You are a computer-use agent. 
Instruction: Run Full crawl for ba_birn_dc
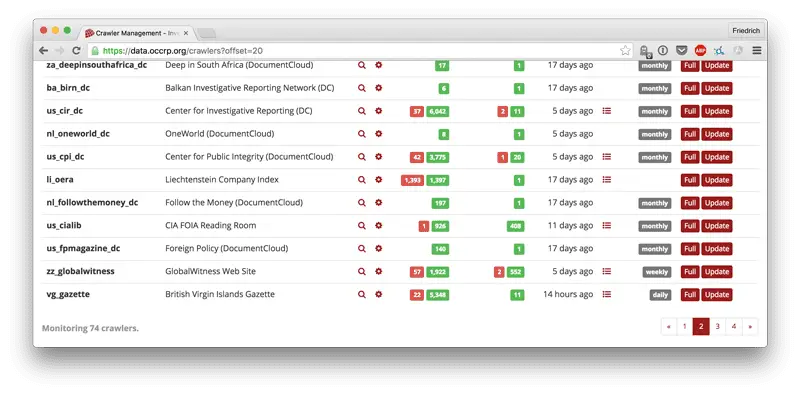pos(690,88)
